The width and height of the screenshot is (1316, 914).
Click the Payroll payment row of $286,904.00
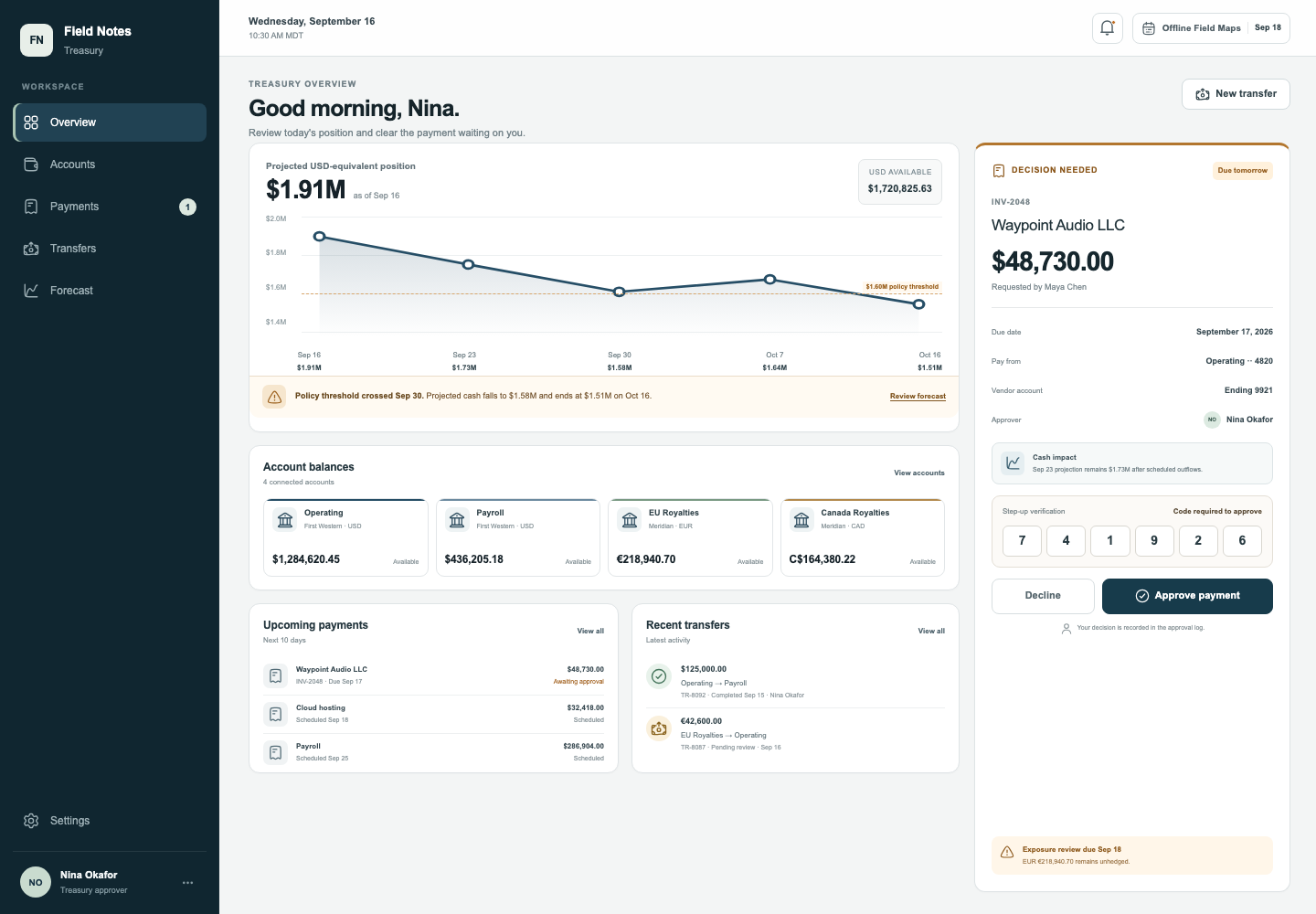tap(433, 752)
